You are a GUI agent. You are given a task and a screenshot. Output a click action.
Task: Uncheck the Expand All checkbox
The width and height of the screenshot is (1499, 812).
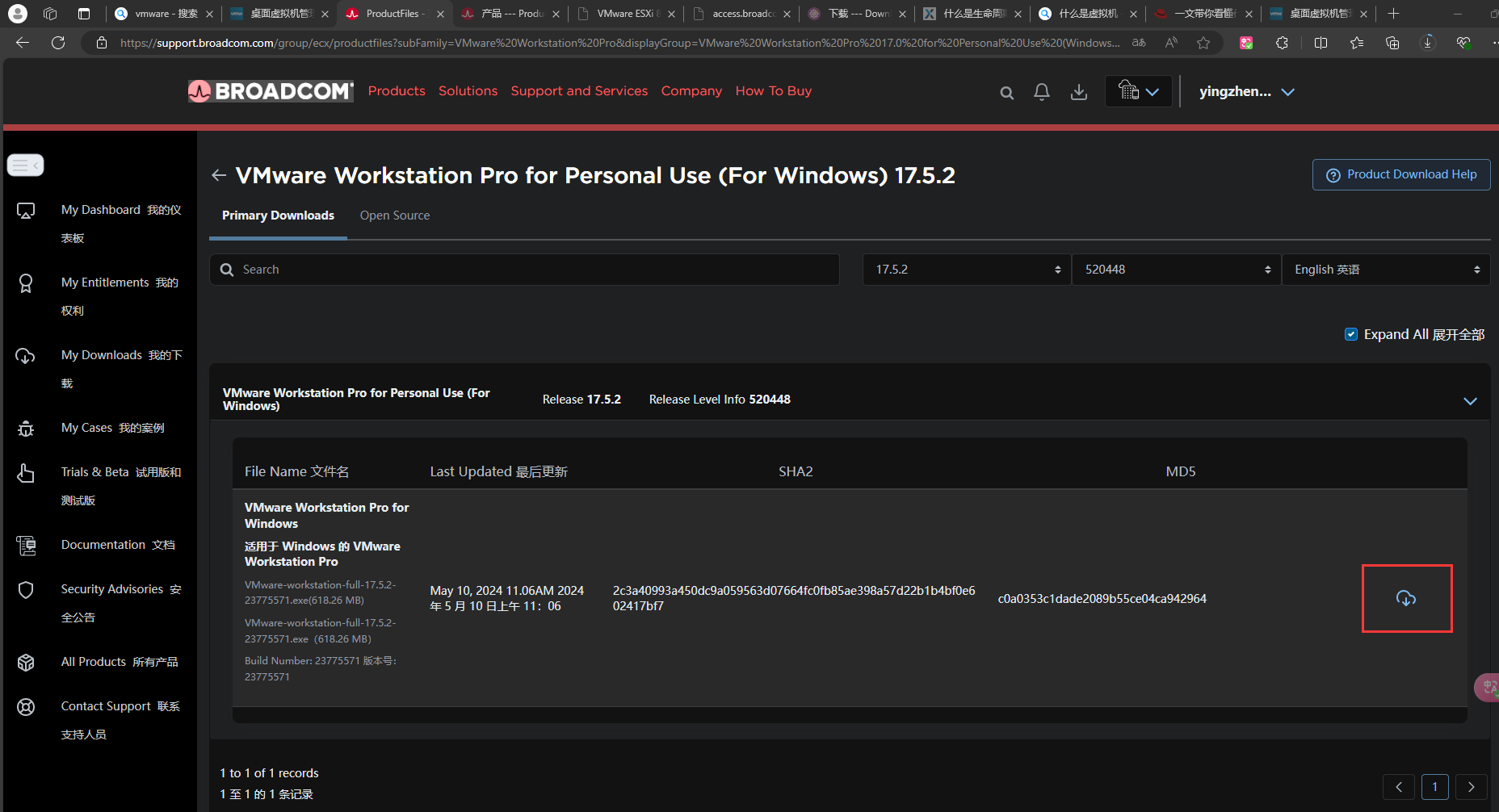[1350, 334]
